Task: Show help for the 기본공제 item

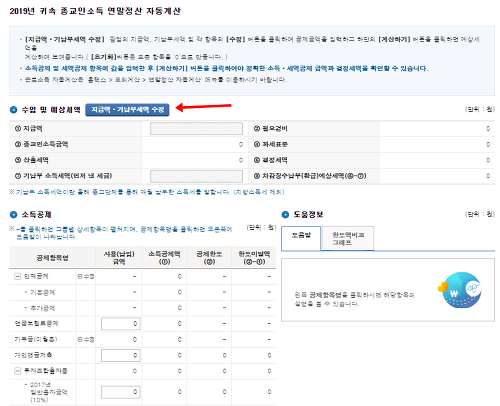Action: coord(43,292)
